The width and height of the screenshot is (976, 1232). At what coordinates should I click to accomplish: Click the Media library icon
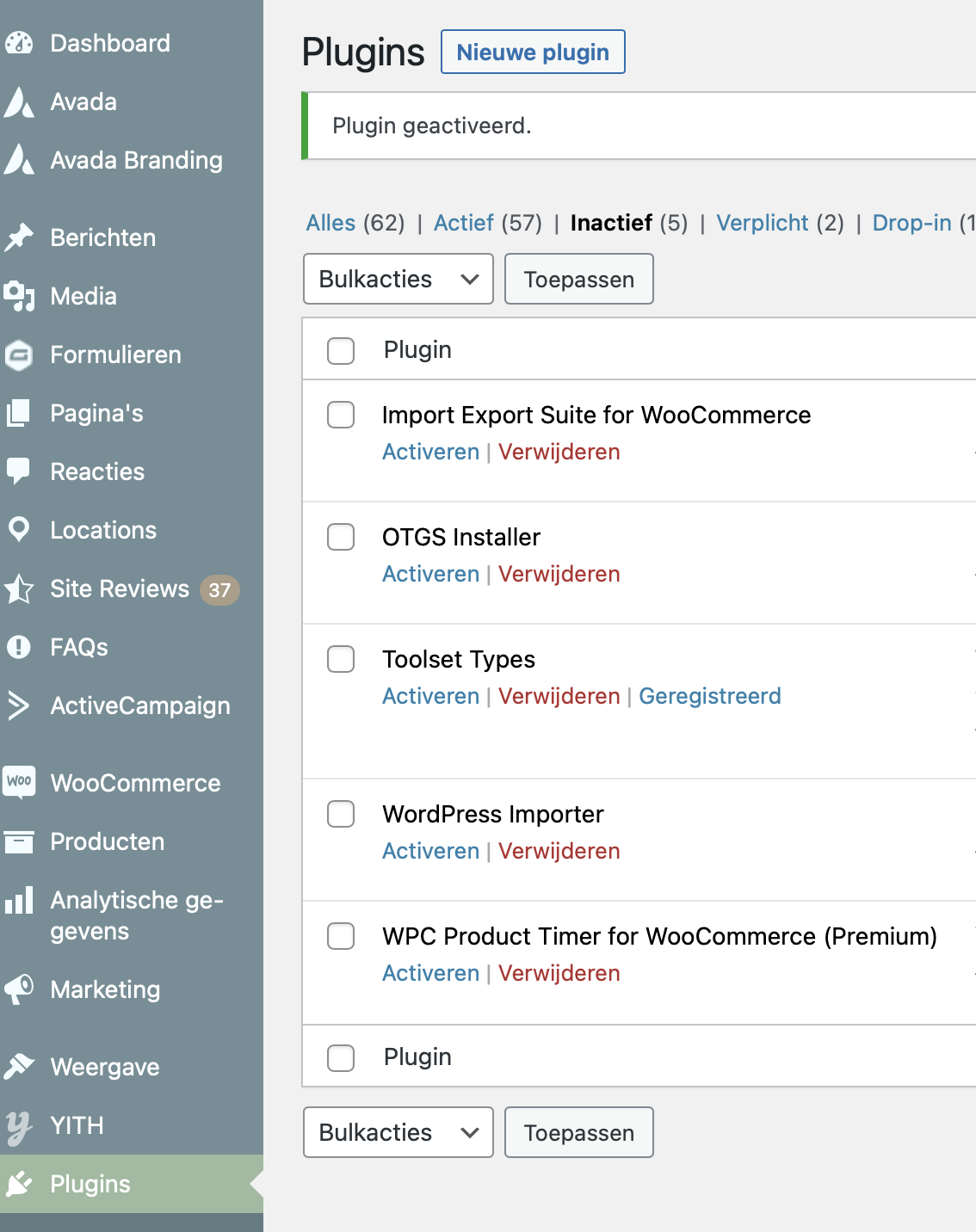pos(18,296)
